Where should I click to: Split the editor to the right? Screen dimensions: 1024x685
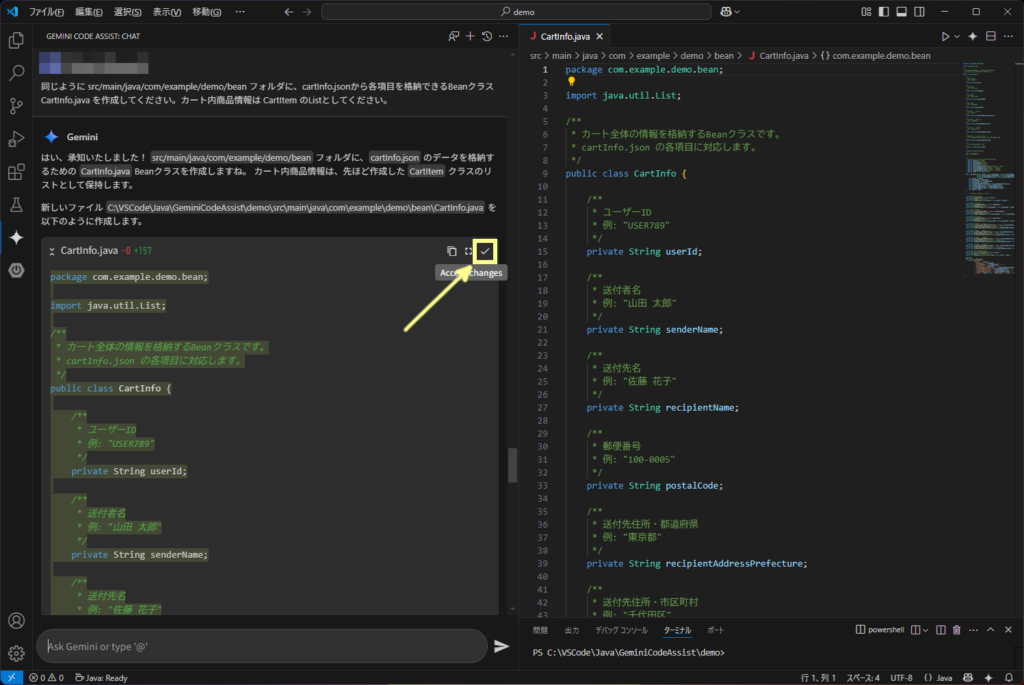[x=991, y=37]
